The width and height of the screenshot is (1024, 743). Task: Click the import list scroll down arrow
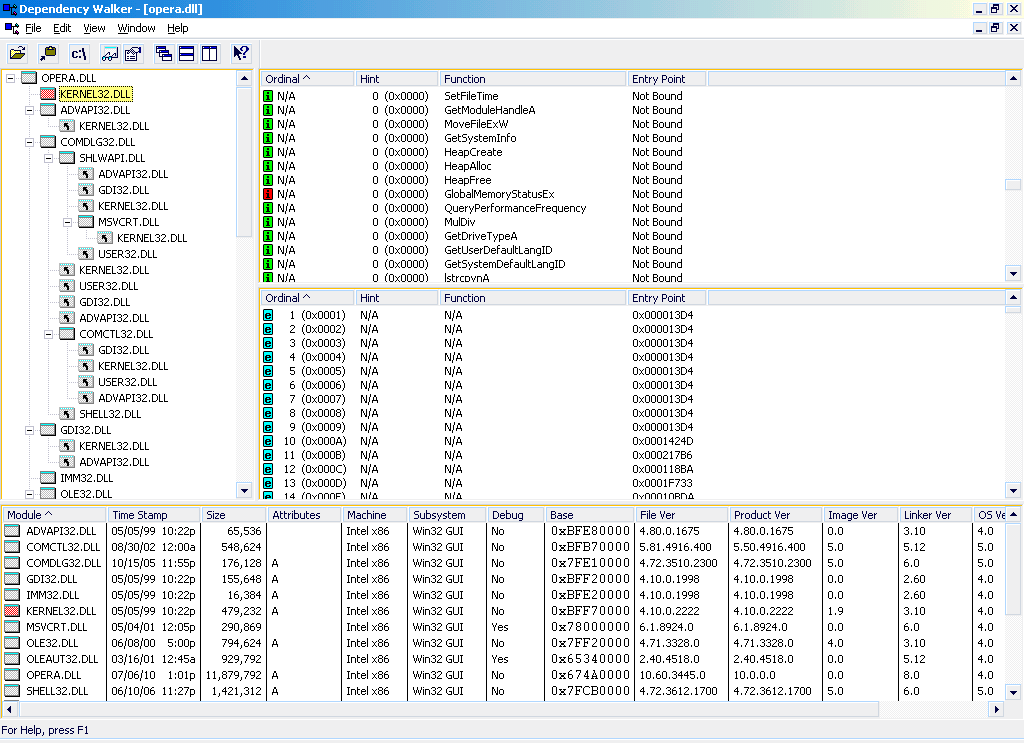[1013, 274]
